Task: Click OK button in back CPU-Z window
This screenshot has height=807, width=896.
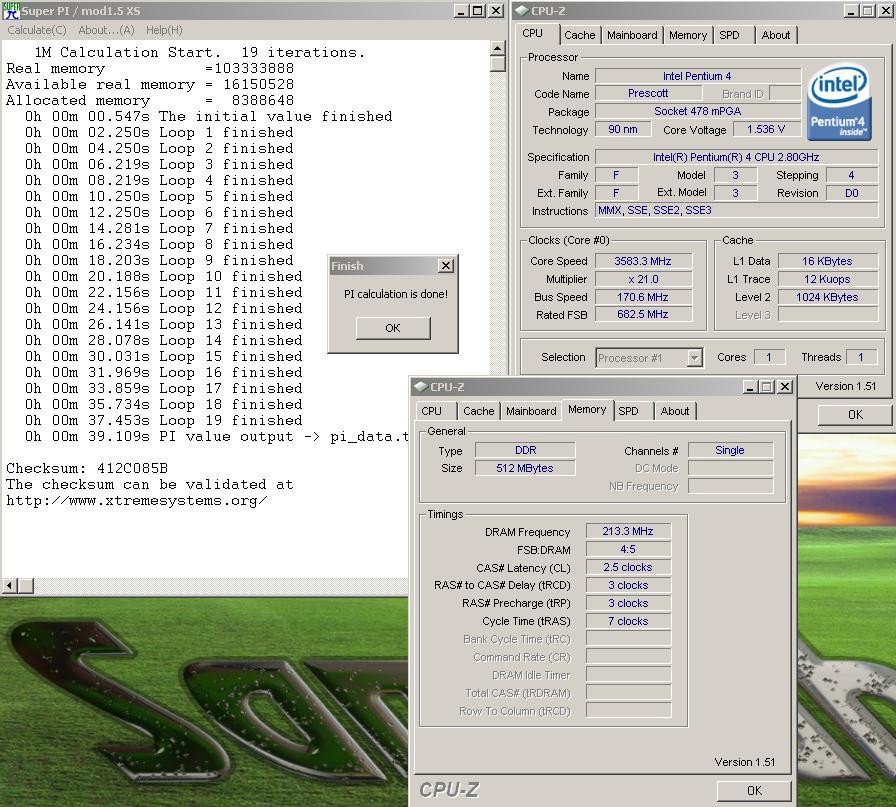Action: click(x=855, y=415)
